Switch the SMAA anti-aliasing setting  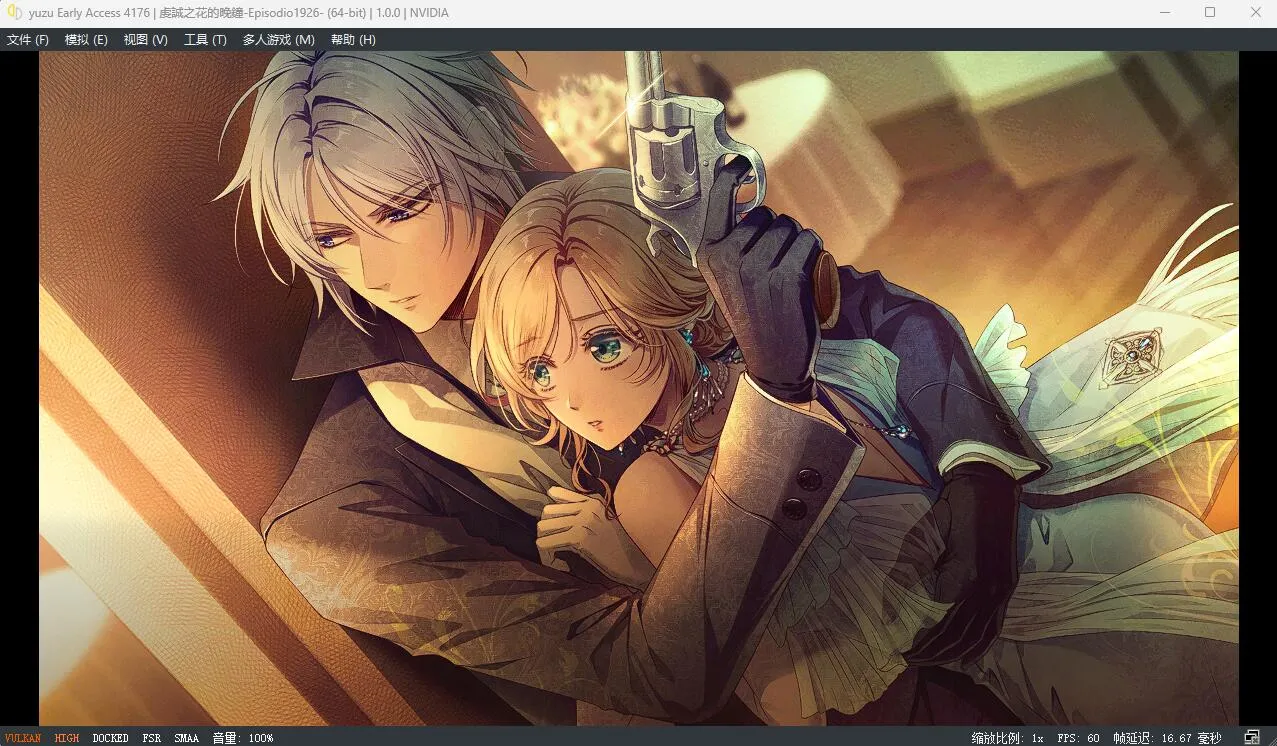[187, 738]
